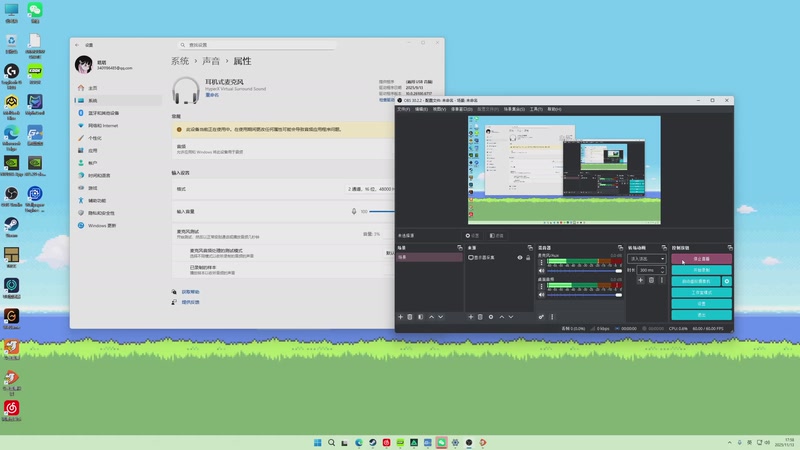The image size is (800, 450).
Task: Open the 停靠窗口(D) menu in OBS
Action: pos(462,109)
